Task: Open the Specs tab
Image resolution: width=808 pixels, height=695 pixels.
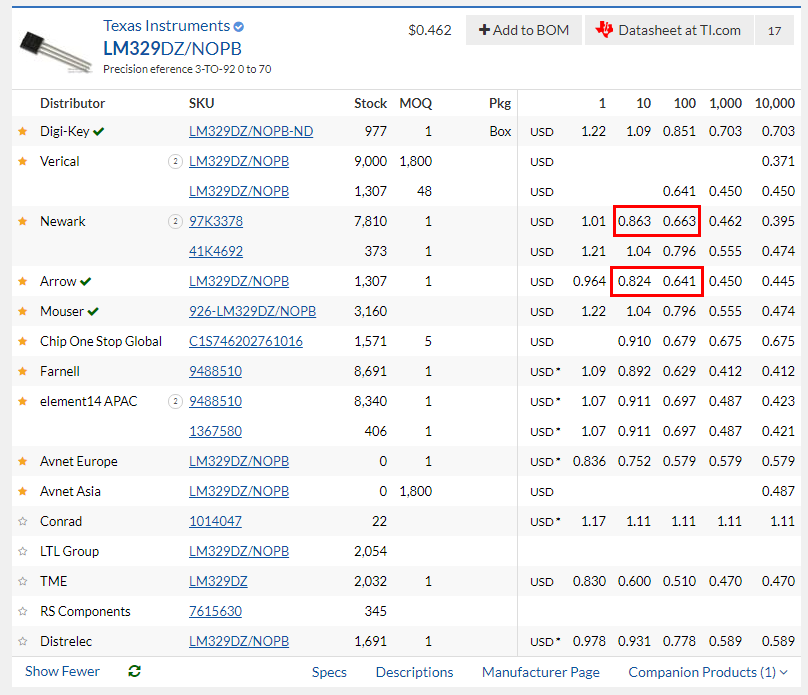Action: (329, 672)
